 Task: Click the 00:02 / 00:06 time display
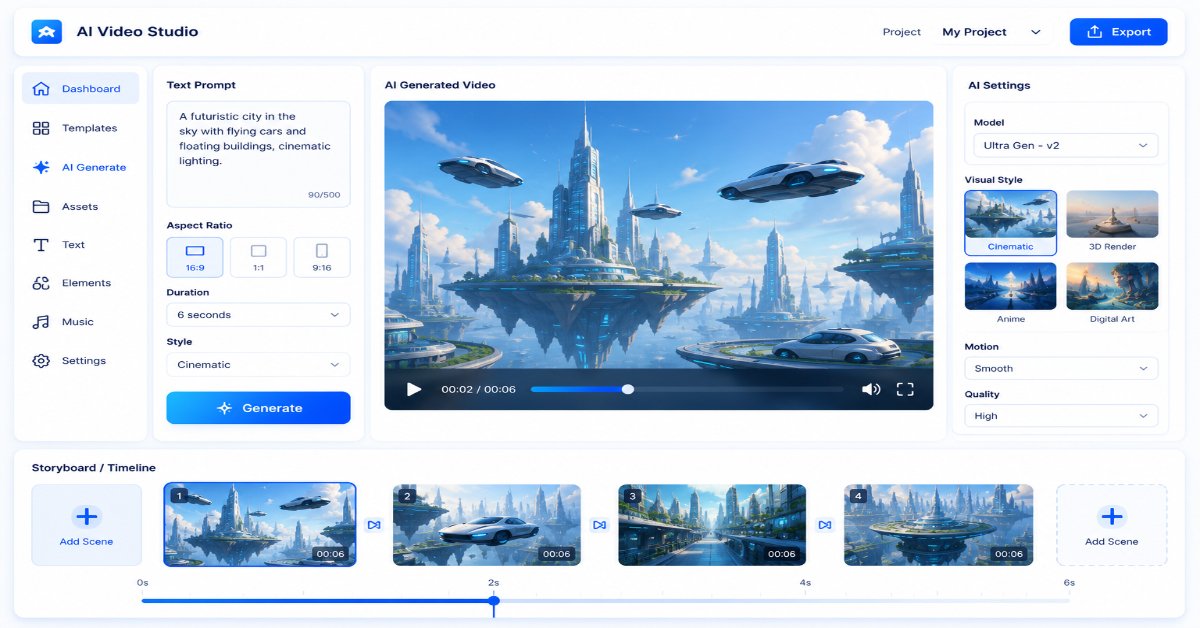(x=478, y=389)
